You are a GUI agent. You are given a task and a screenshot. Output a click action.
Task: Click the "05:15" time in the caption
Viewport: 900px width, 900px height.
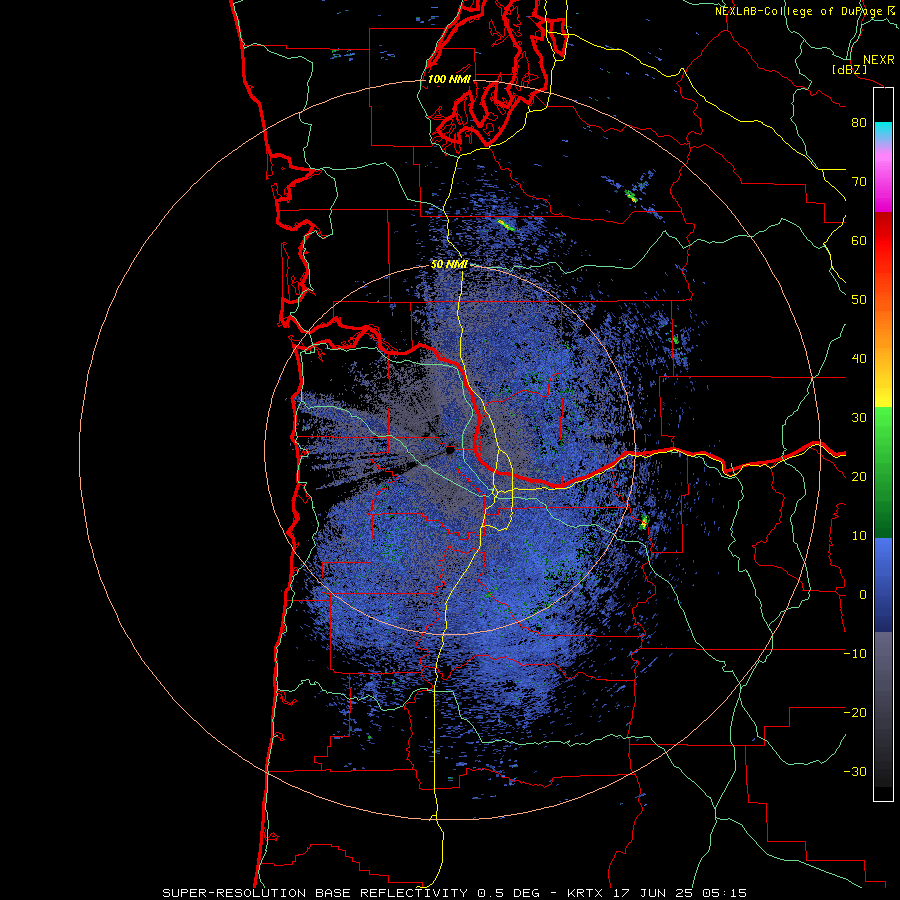(724, 893)
